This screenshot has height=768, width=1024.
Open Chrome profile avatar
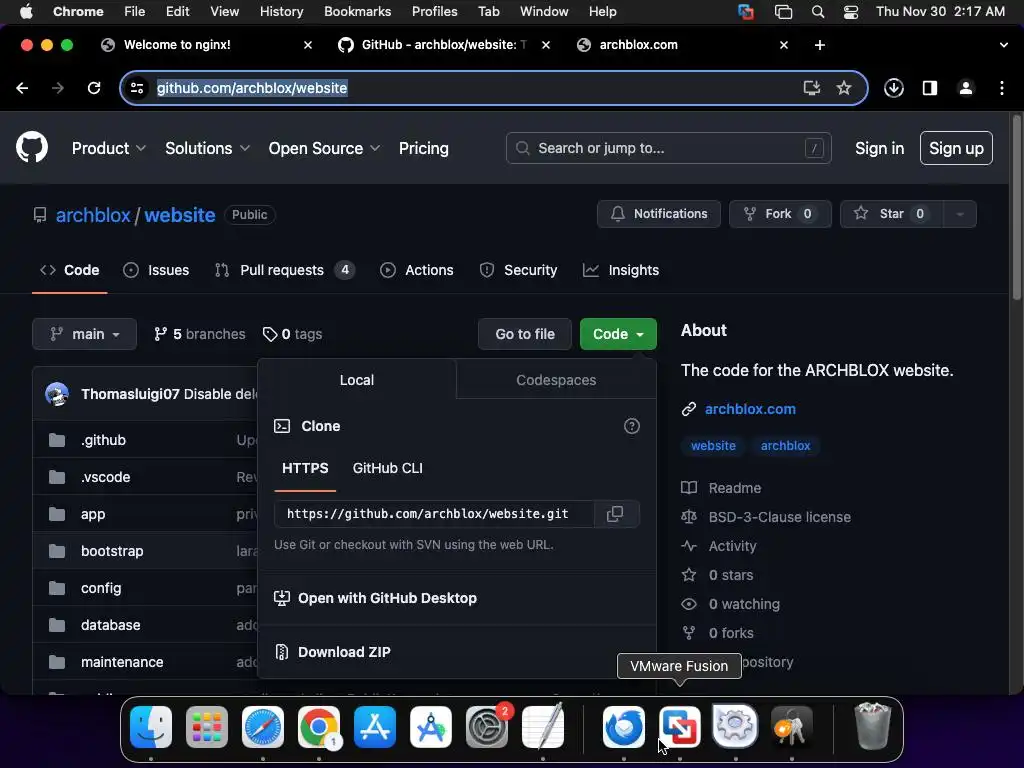(965, 88)
